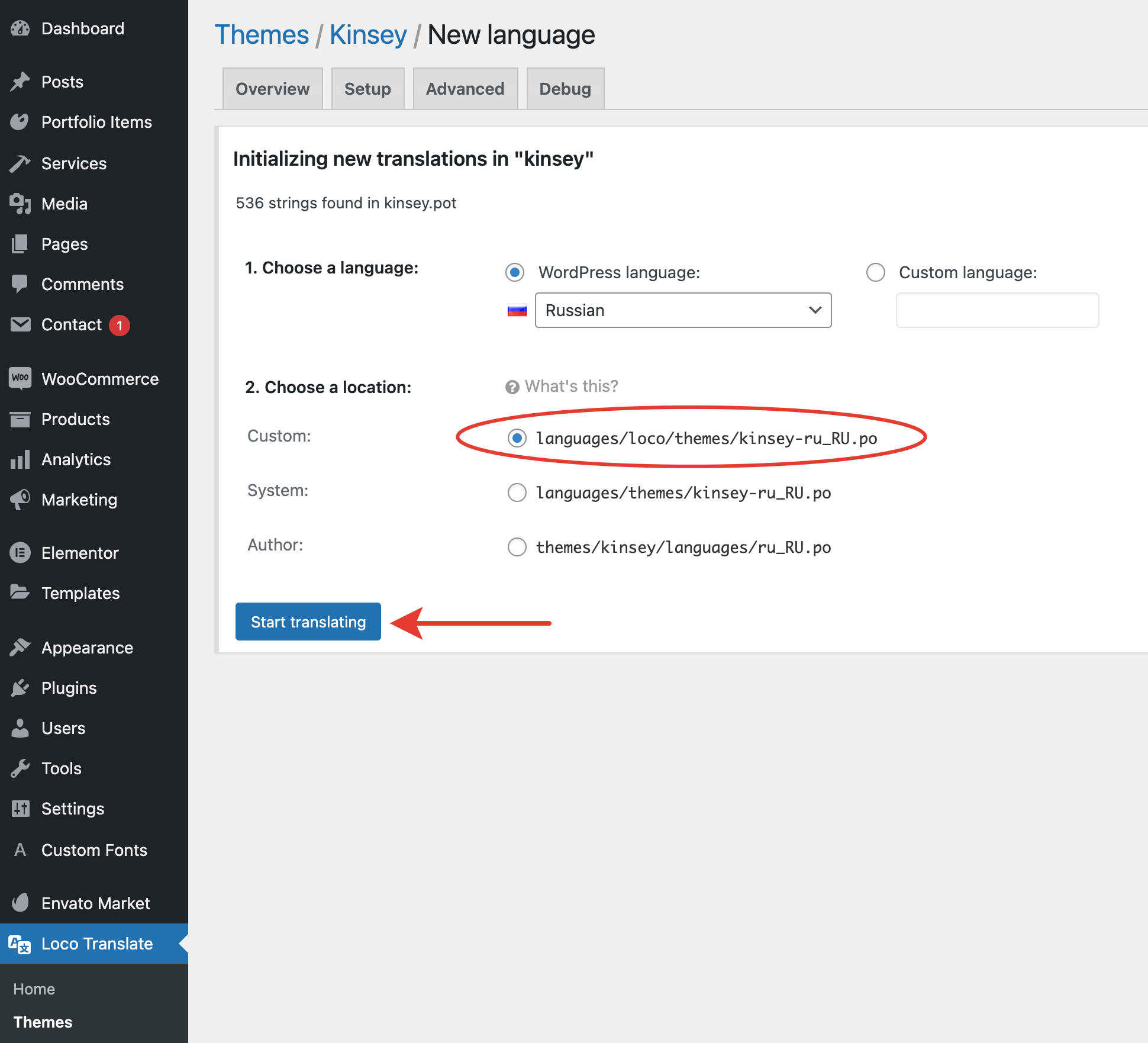The width and height of the screenshot is (1148, 1043).
Task: Choose System location languages/themes radio
Action: pyautogui.click(x=517, y=492)
